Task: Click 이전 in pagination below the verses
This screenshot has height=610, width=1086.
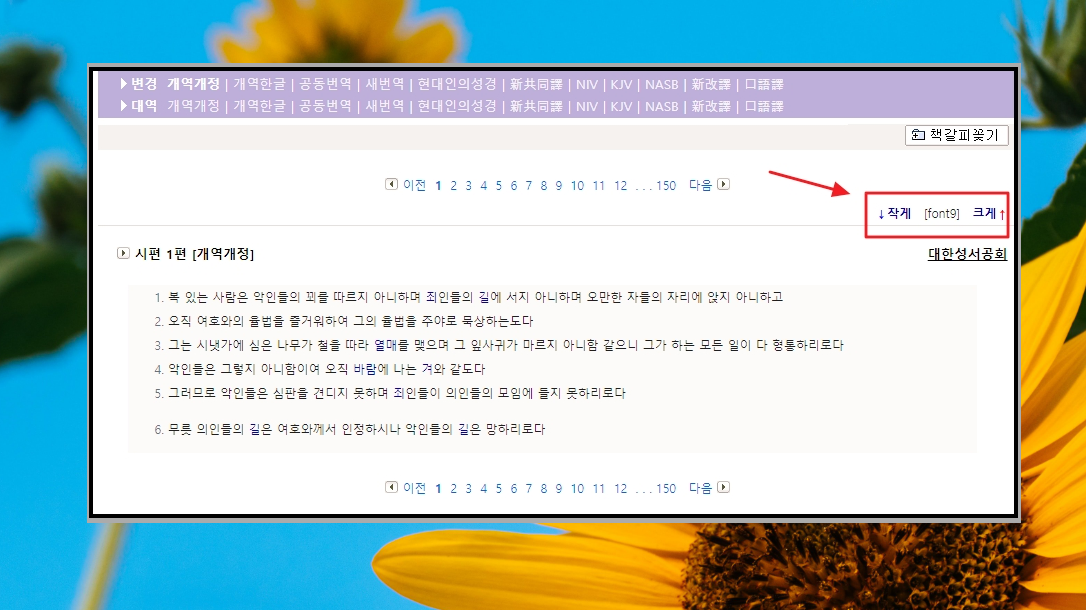Action: (x=414, y=488)
